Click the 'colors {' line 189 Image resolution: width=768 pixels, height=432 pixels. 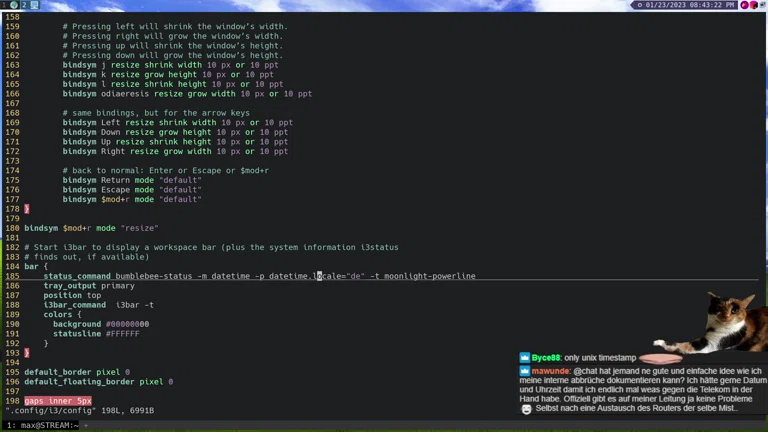pyautogui.click(x=62, y=314)
